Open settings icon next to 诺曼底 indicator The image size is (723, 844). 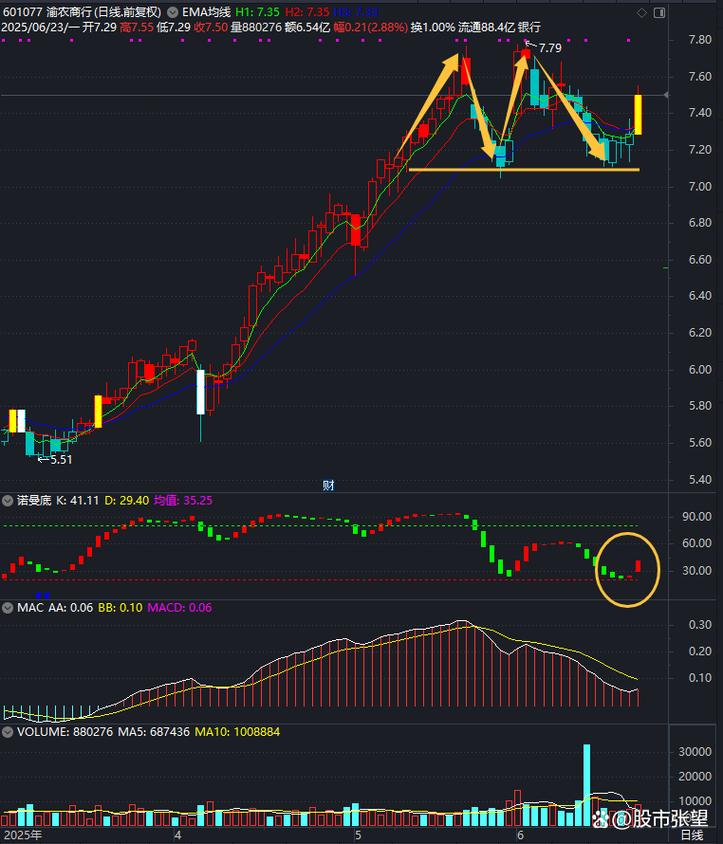pos(8,500)
